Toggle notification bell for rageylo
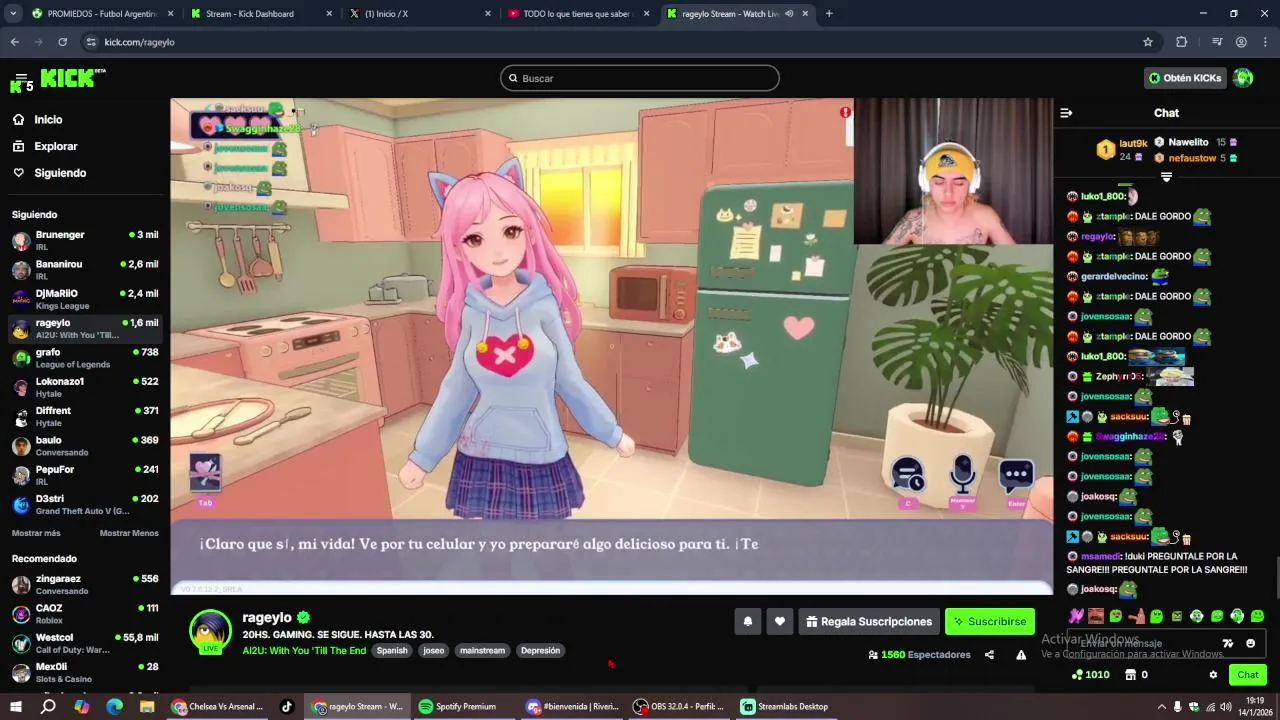1280x720 pixels. (747, 621)
